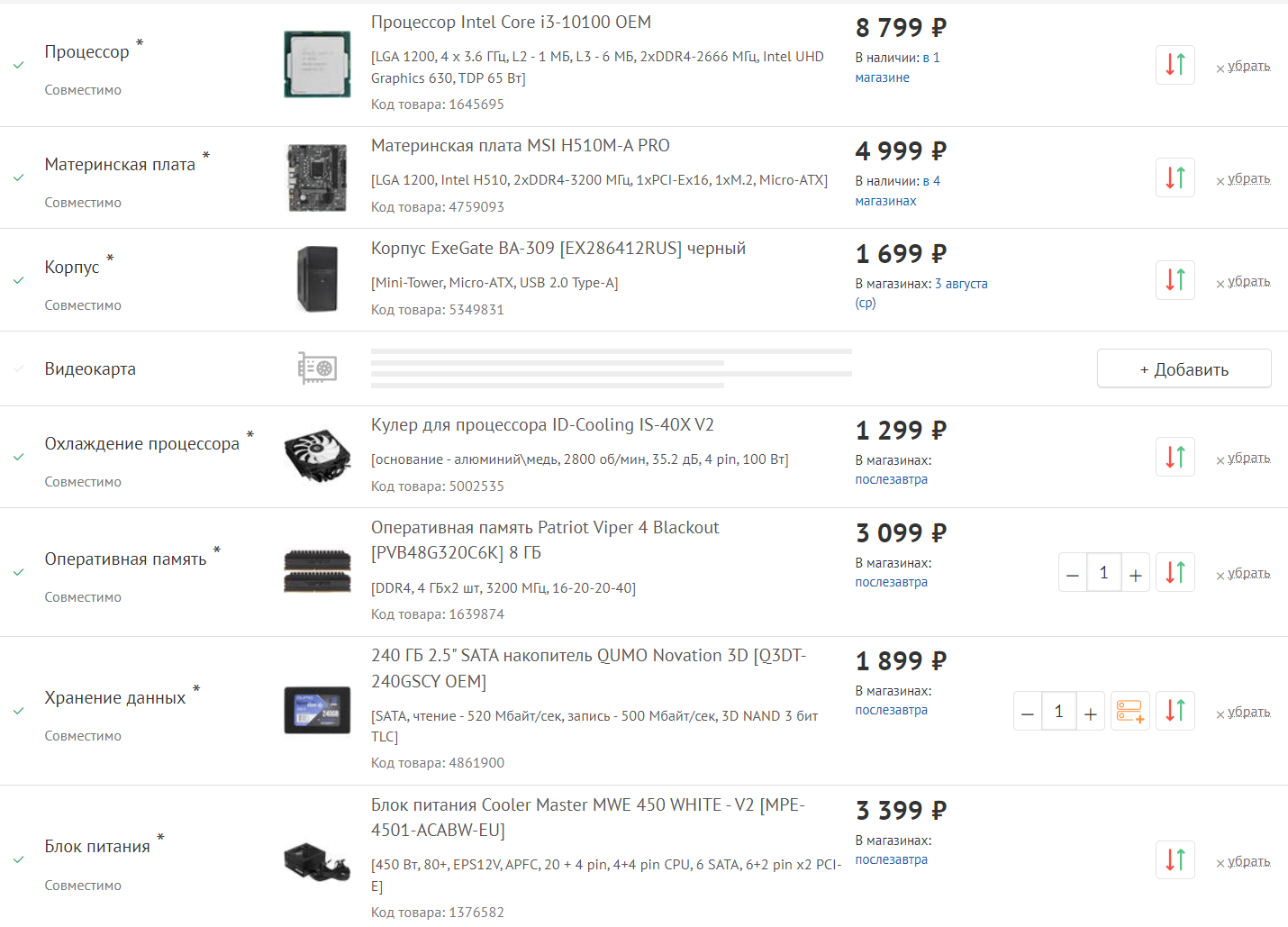The width and height of the screenshot is (1288, 927).
Task: Click the ID-Cooling IS-40X V2 cooler thumbnail
Action: pyautogui.click(x=317, y=456)
